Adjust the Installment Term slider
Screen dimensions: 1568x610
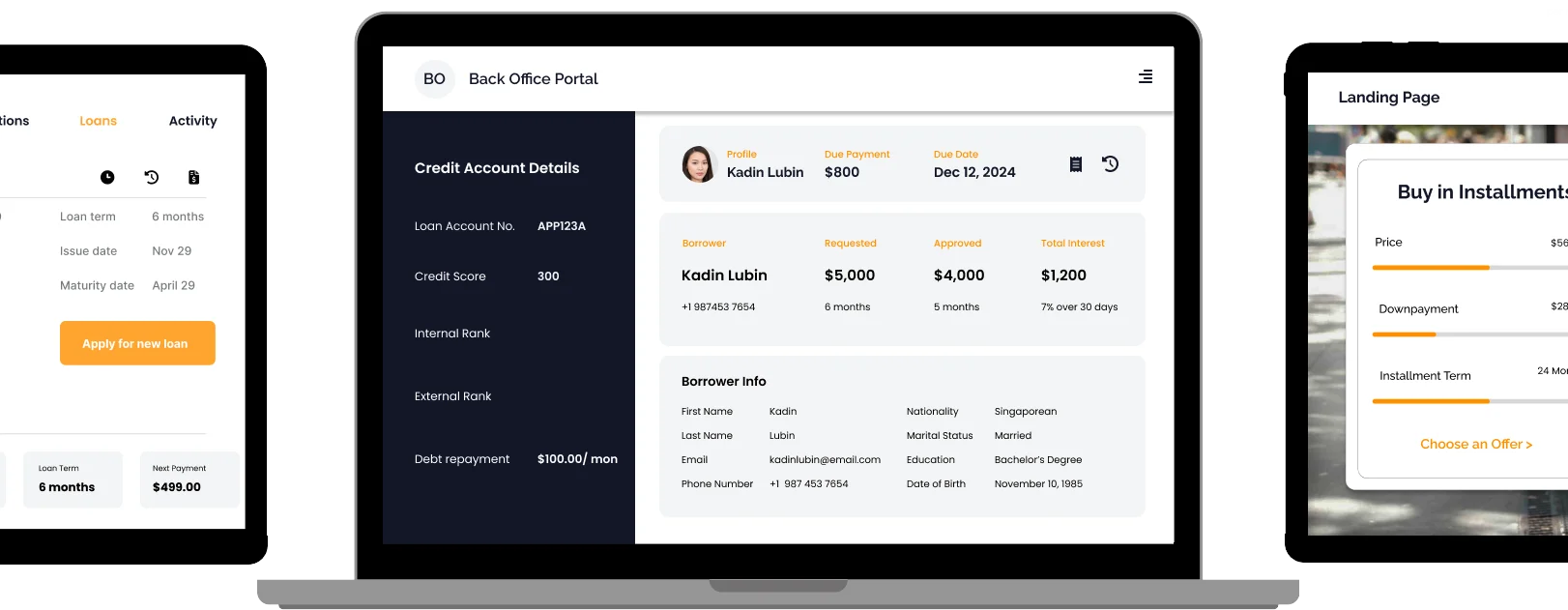[1489, 401]
